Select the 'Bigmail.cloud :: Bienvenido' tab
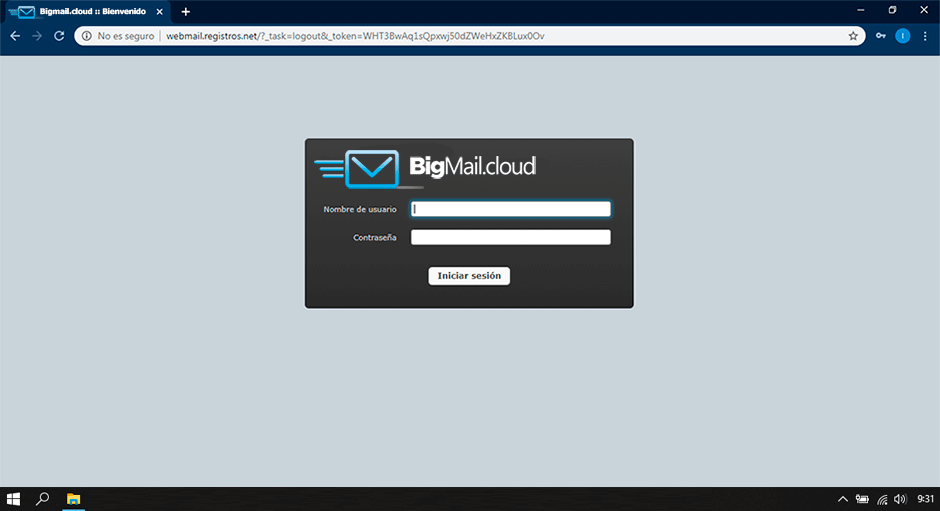Viewport: 940px width, 511px height. [x=85, y=11]
